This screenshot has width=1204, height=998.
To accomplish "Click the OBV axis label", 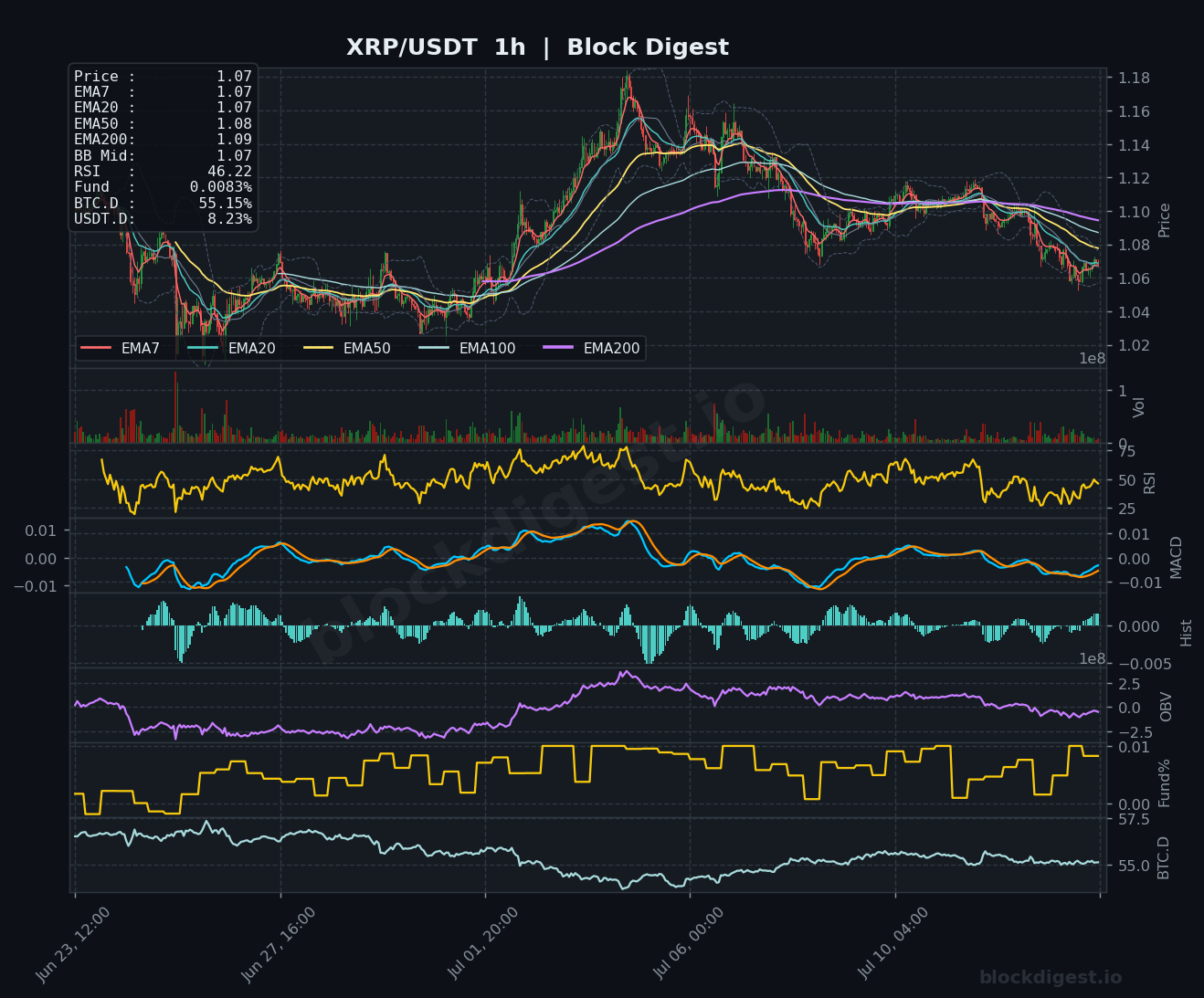I will (x=1165, y=707).
